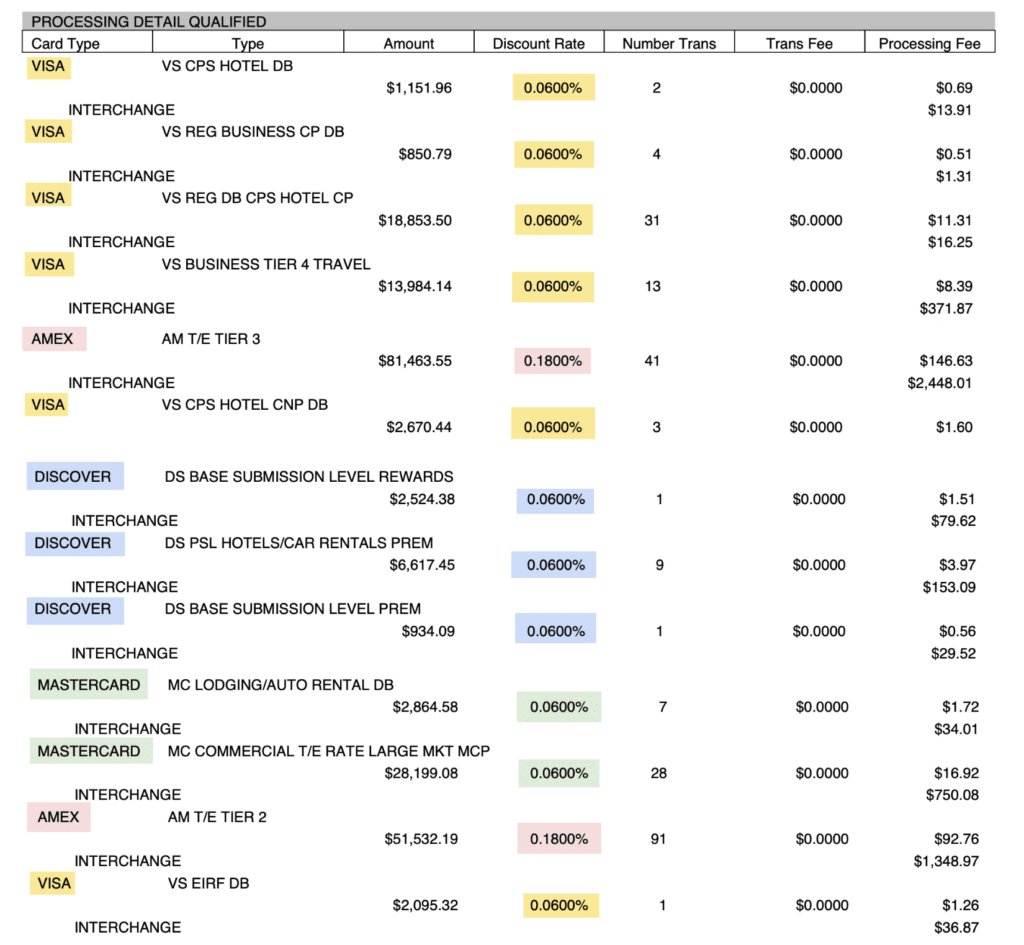Select the $2,448.01 interchange fee
Viewport: 1024px width, 945px height.
click(x=941, y=383)
